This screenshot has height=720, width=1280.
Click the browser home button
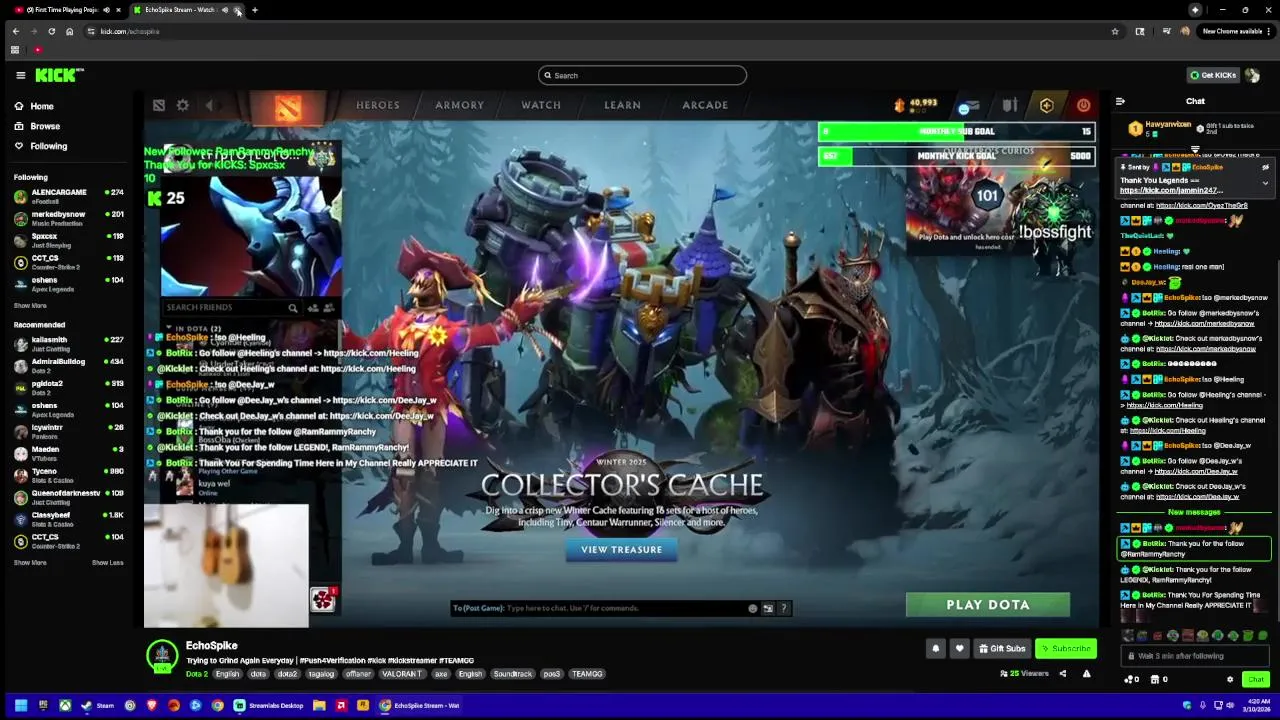pos(69,31)
